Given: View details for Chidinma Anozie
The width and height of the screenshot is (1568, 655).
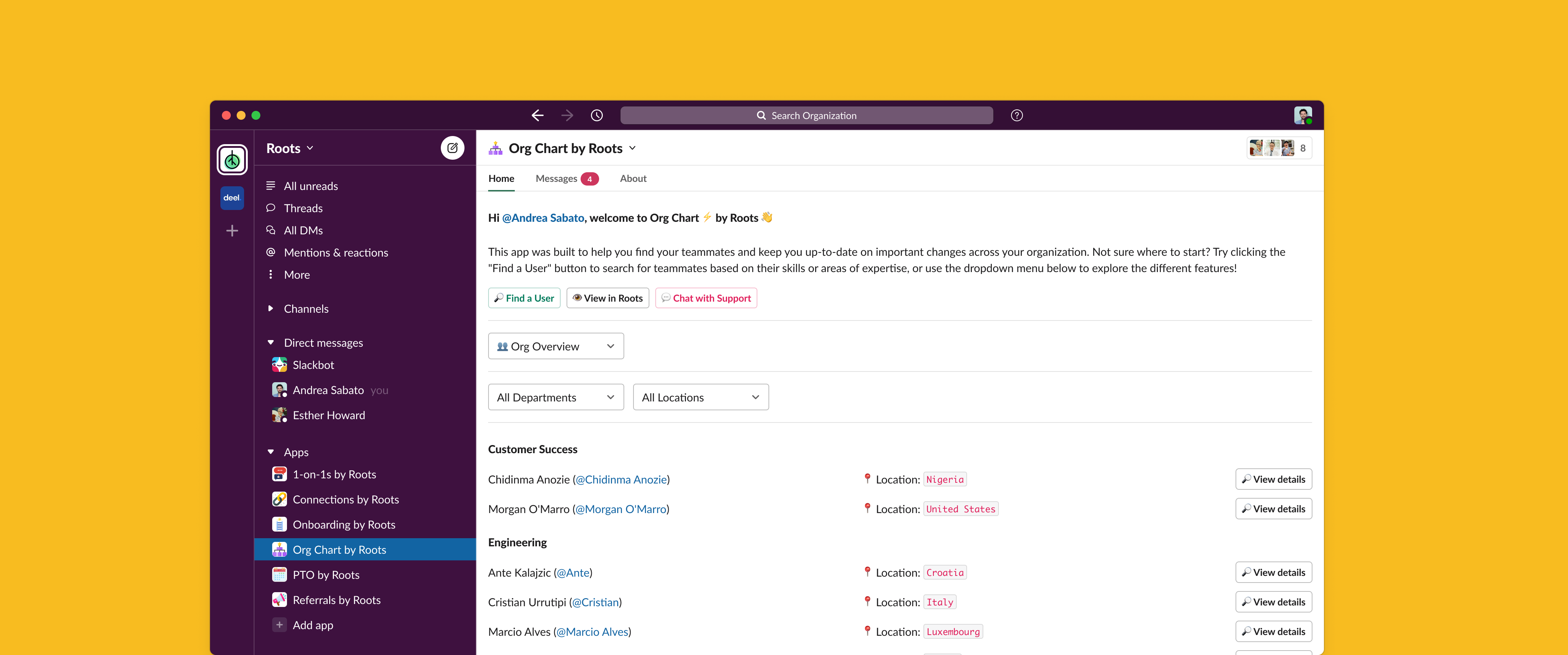Looking at the screenshot, I should (x=1273, y=479).
